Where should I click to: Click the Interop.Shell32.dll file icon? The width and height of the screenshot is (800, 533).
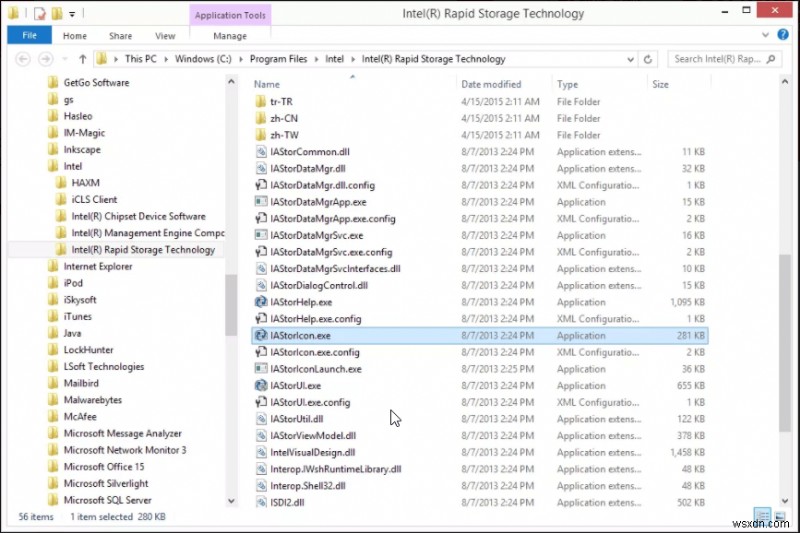[261, 486]
